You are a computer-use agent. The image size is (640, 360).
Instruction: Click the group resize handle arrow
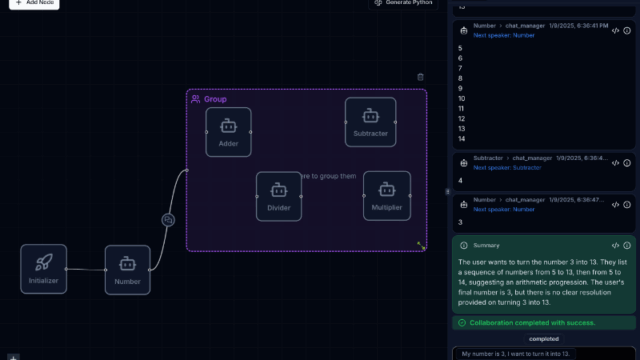pos(421,246)
